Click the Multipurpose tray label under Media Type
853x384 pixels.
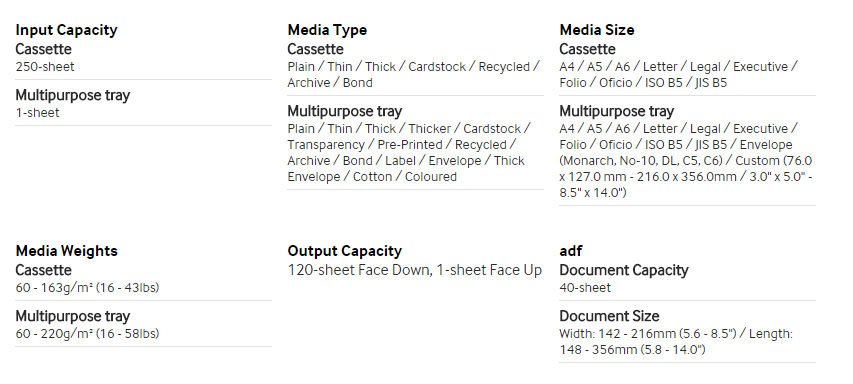[x=344, y=111]
